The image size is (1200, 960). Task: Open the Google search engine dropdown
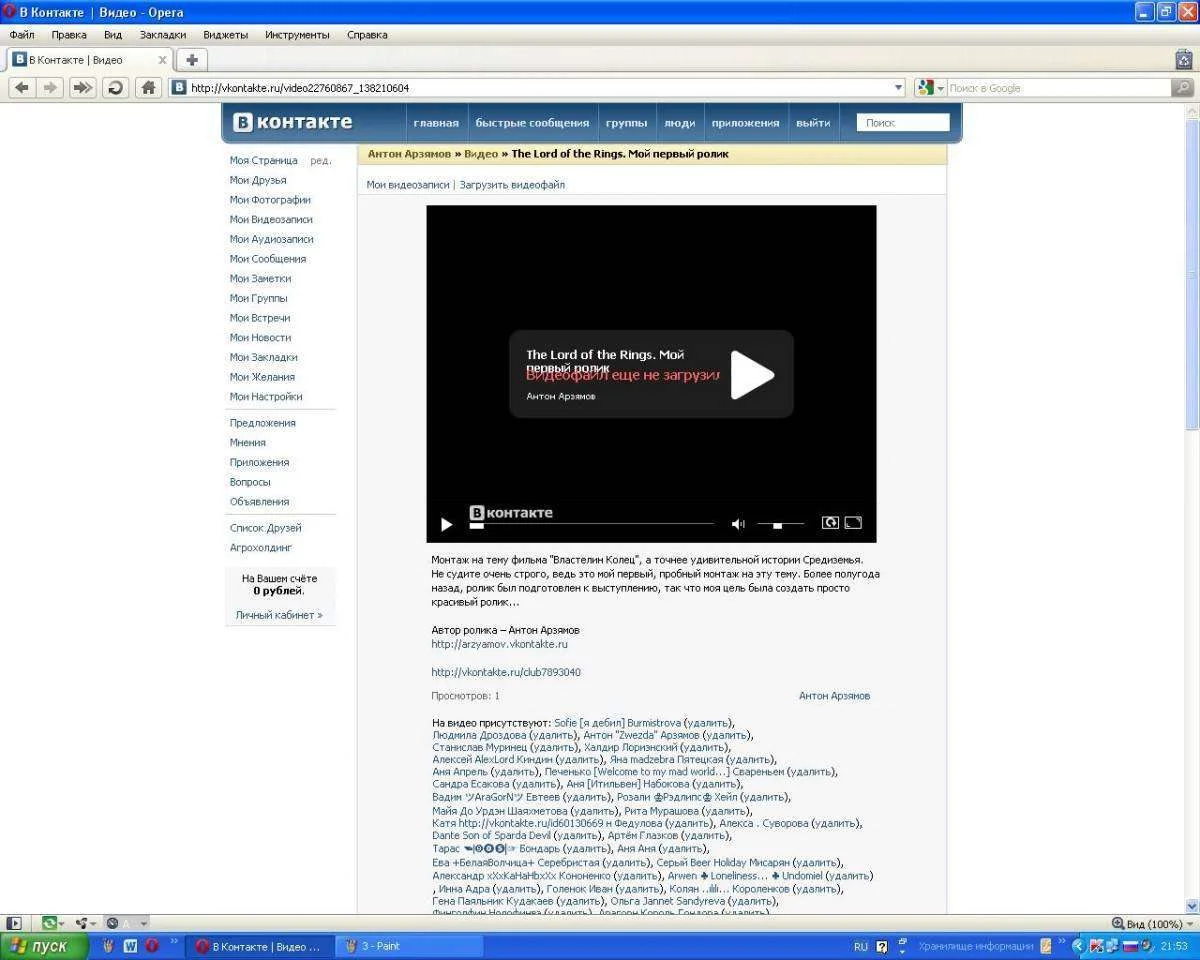(931, 88)
